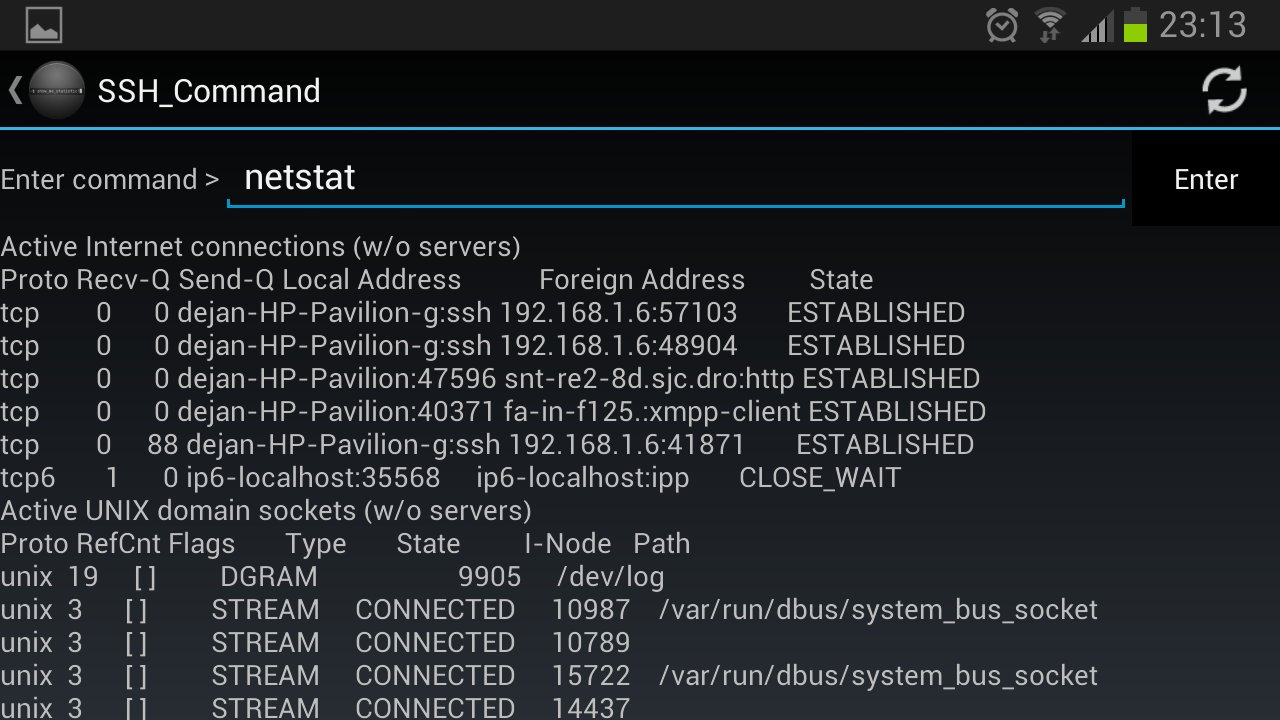Viewport: 1280px width, 720px height.
Task: Tap the 'Enter command >' label
Action: click(110, 180)
